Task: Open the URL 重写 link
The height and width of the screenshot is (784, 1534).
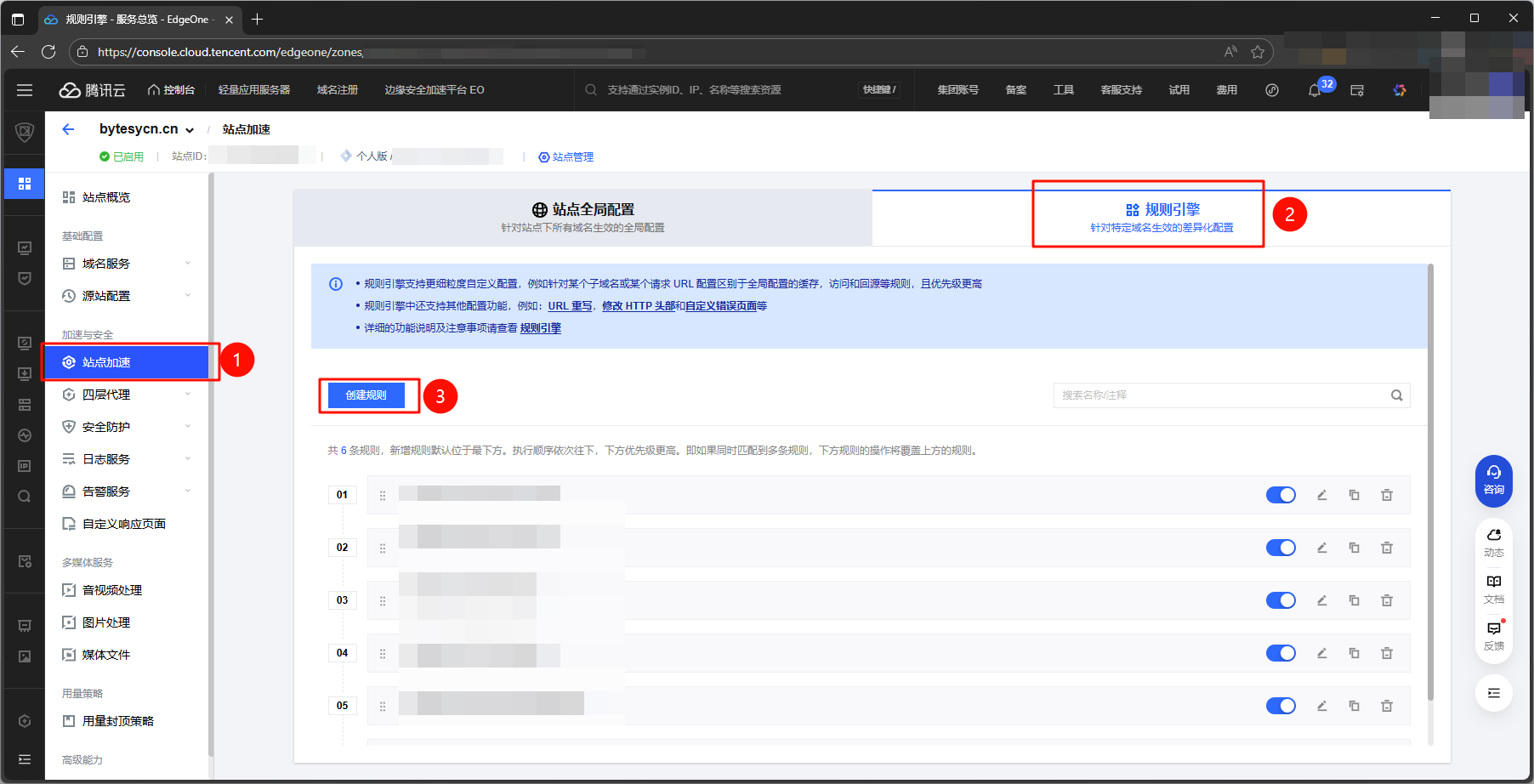Action: tap(570, 306)
